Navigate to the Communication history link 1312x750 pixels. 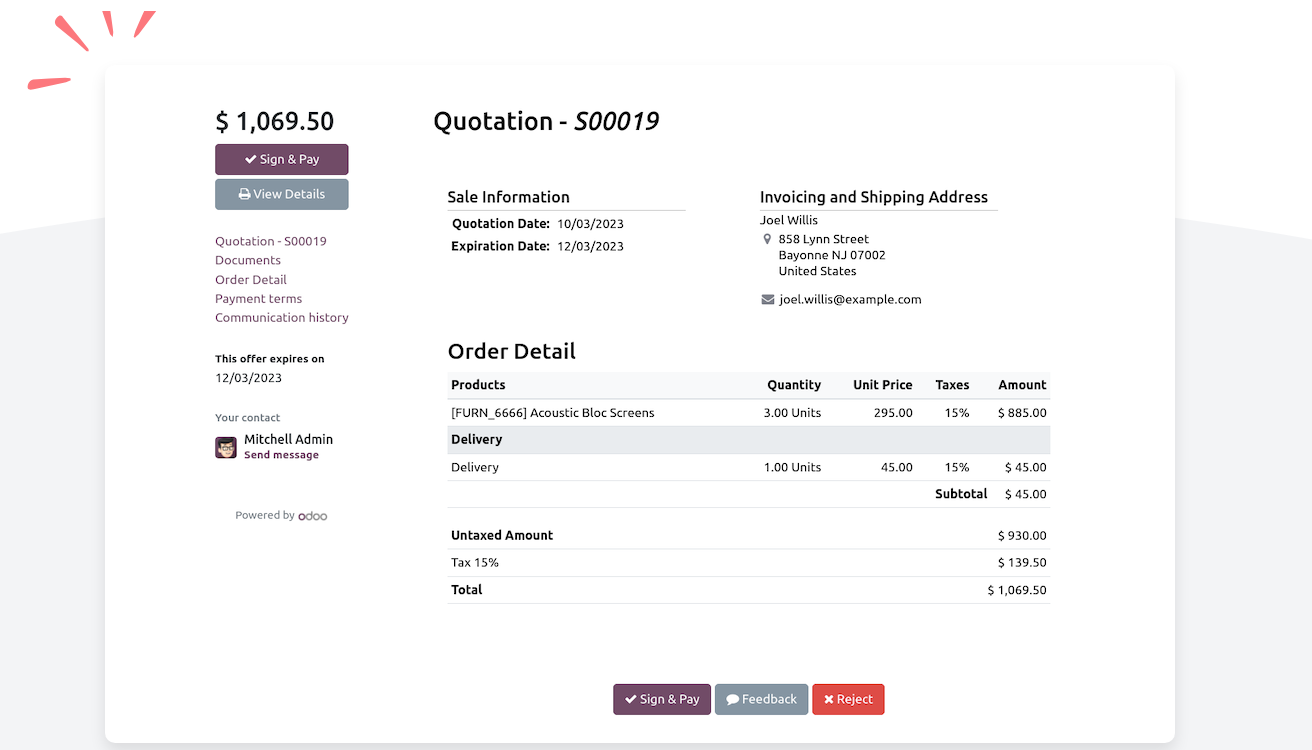point(282,318)
